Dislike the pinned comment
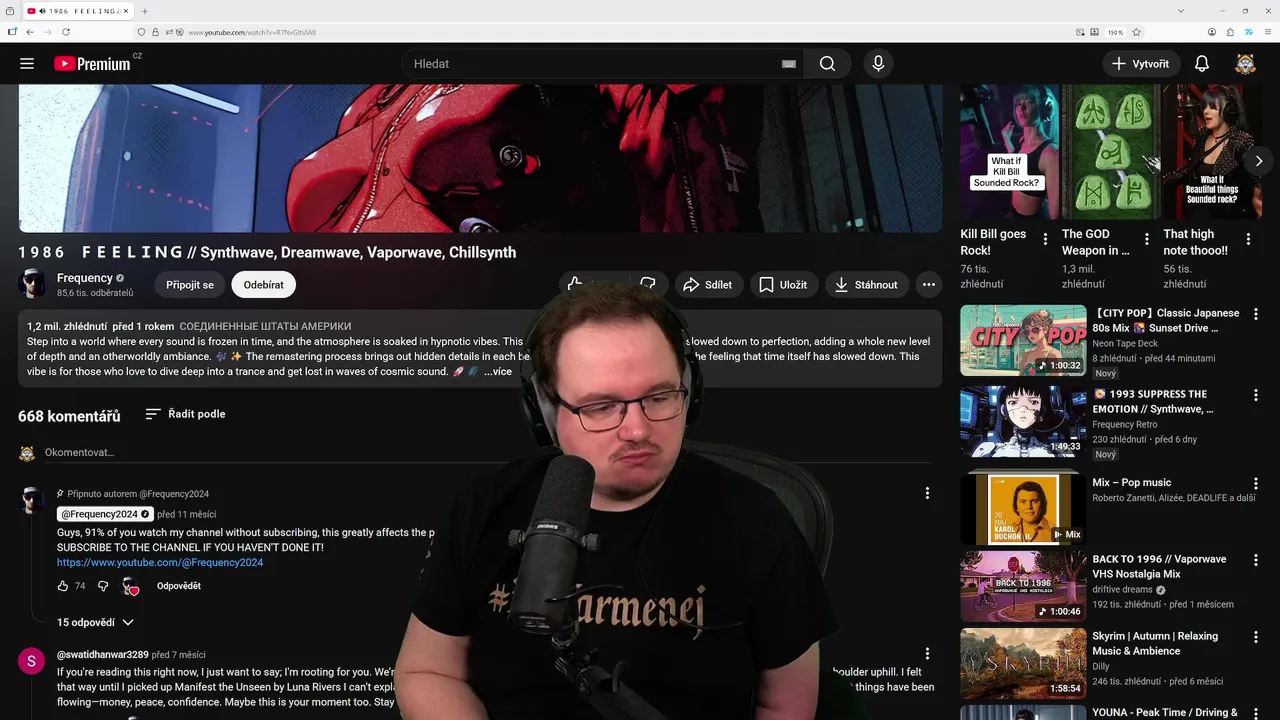Screen dimensions: 1280x720 (x=102, y=586)
